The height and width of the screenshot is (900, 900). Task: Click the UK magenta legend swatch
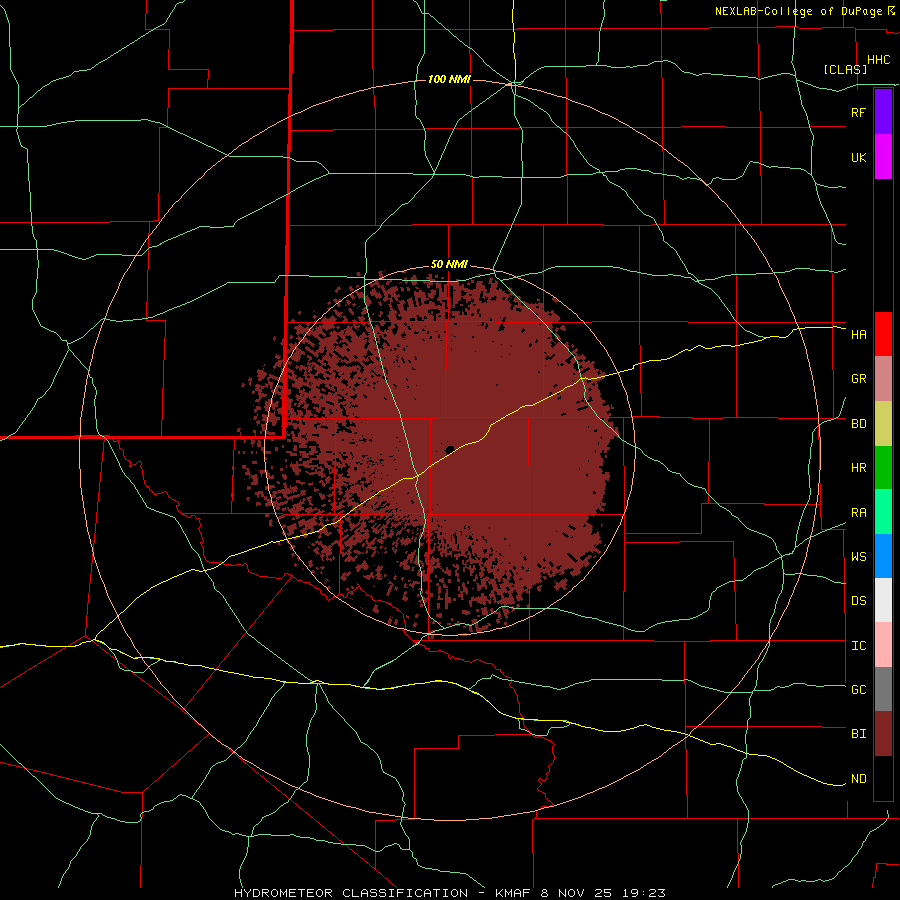[883, 157]
